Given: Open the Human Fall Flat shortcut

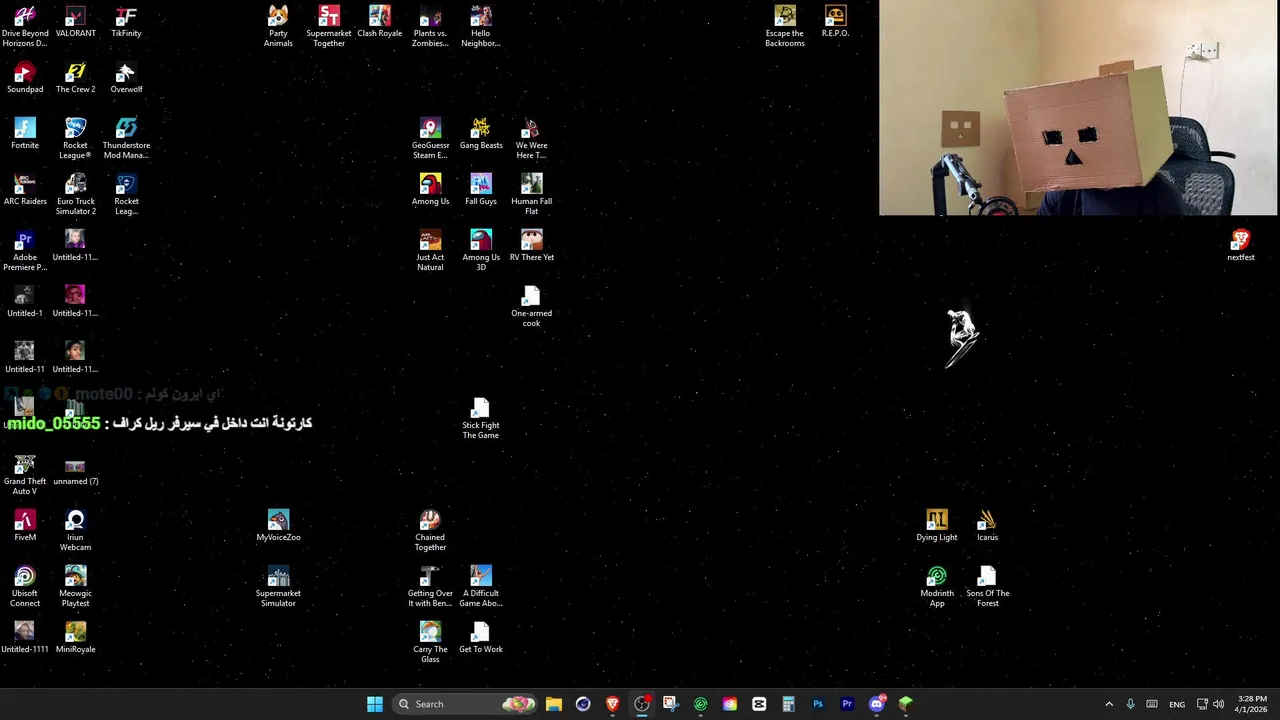Looking at the screenshot, I should [531, 194].
